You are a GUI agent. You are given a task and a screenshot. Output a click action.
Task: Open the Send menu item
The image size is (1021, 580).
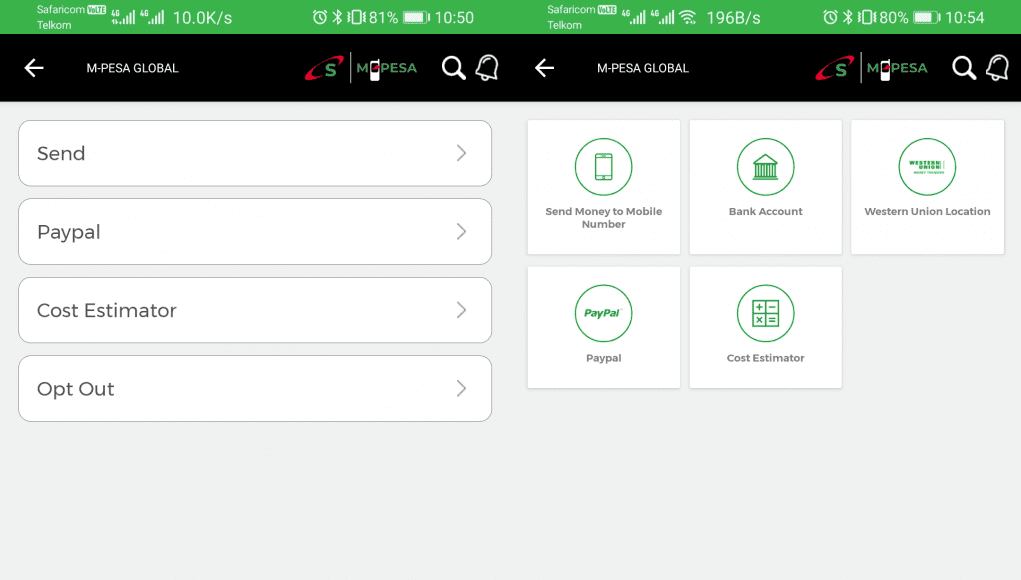[x=255, y=153]
